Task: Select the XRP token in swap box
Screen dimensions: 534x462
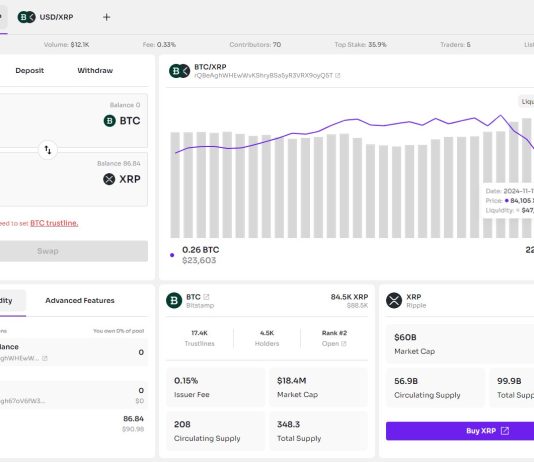Action: coord(122,179)
